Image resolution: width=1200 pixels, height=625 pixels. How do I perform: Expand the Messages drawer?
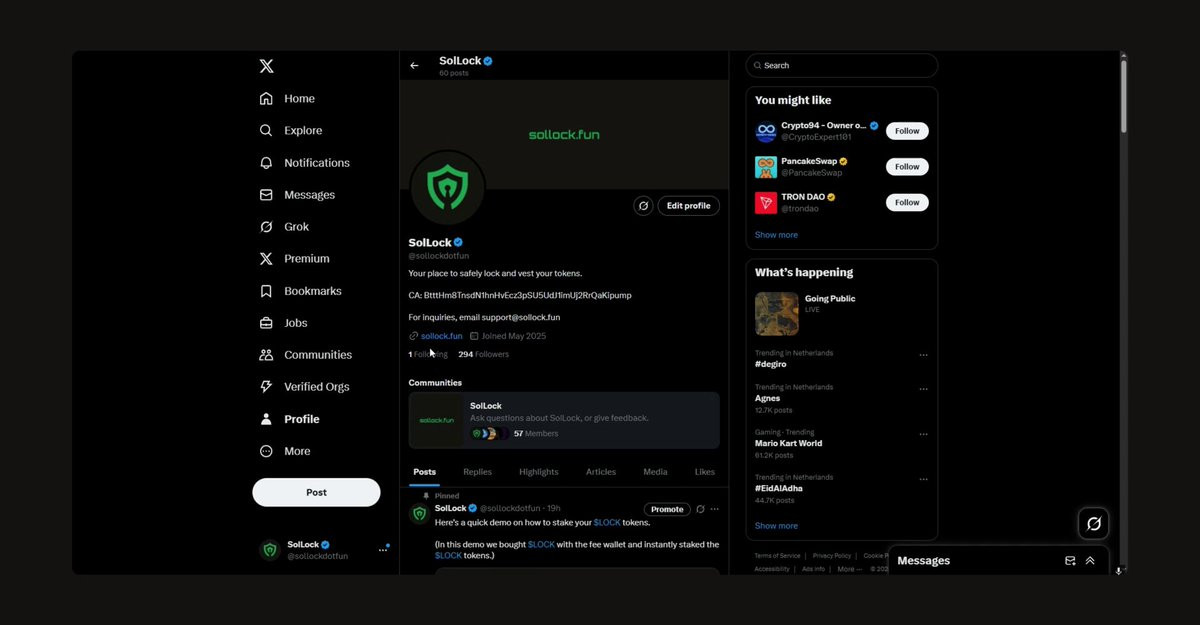[1090, 561]
